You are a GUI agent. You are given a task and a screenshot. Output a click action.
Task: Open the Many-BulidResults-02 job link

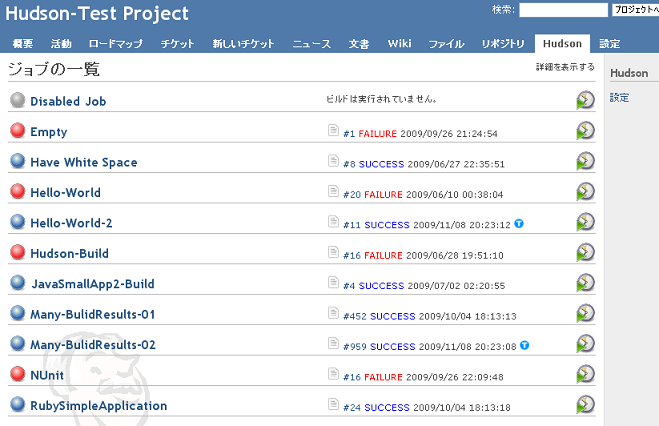92,345
